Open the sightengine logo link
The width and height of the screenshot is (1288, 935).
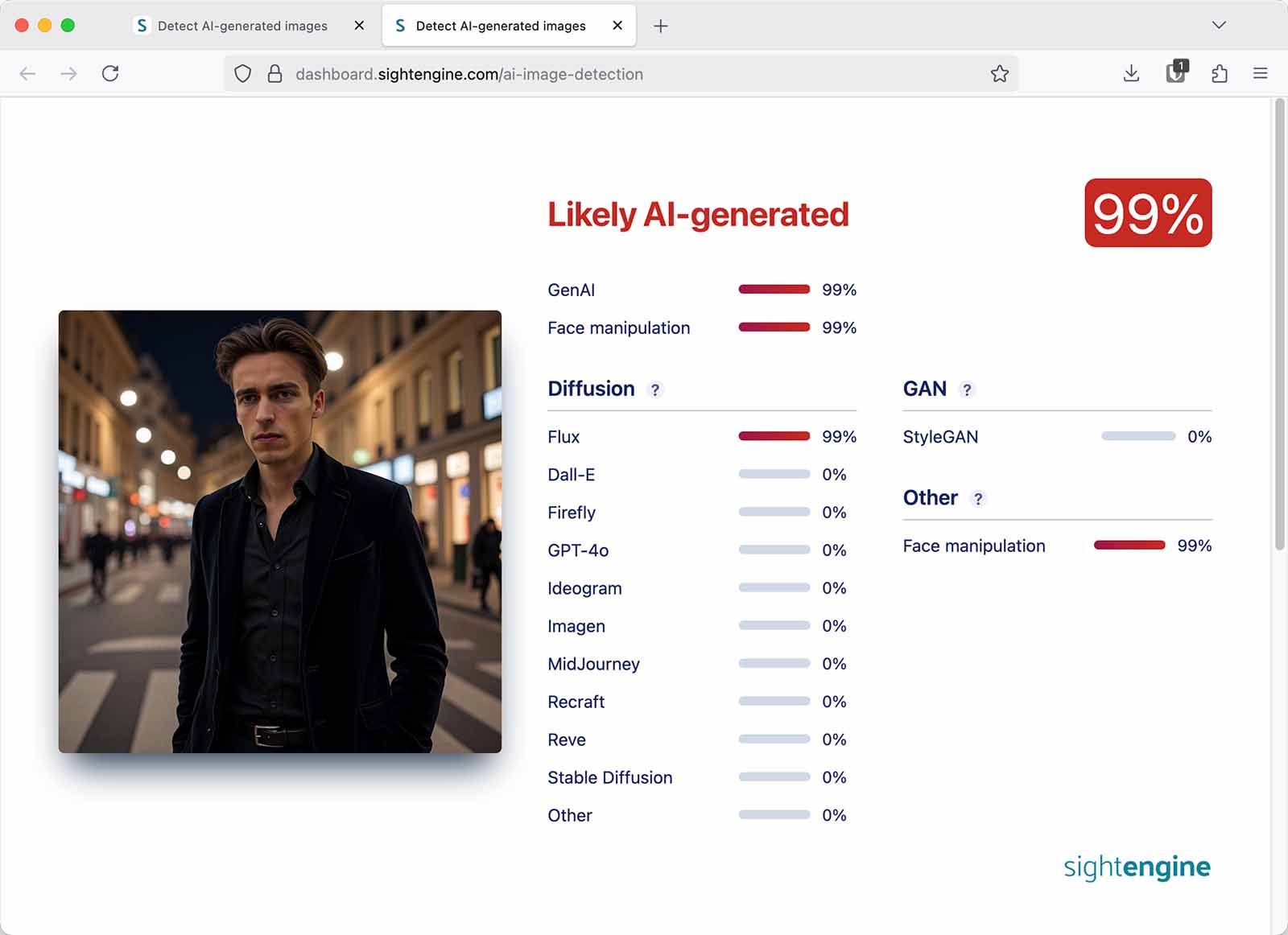coord(1137,867)
